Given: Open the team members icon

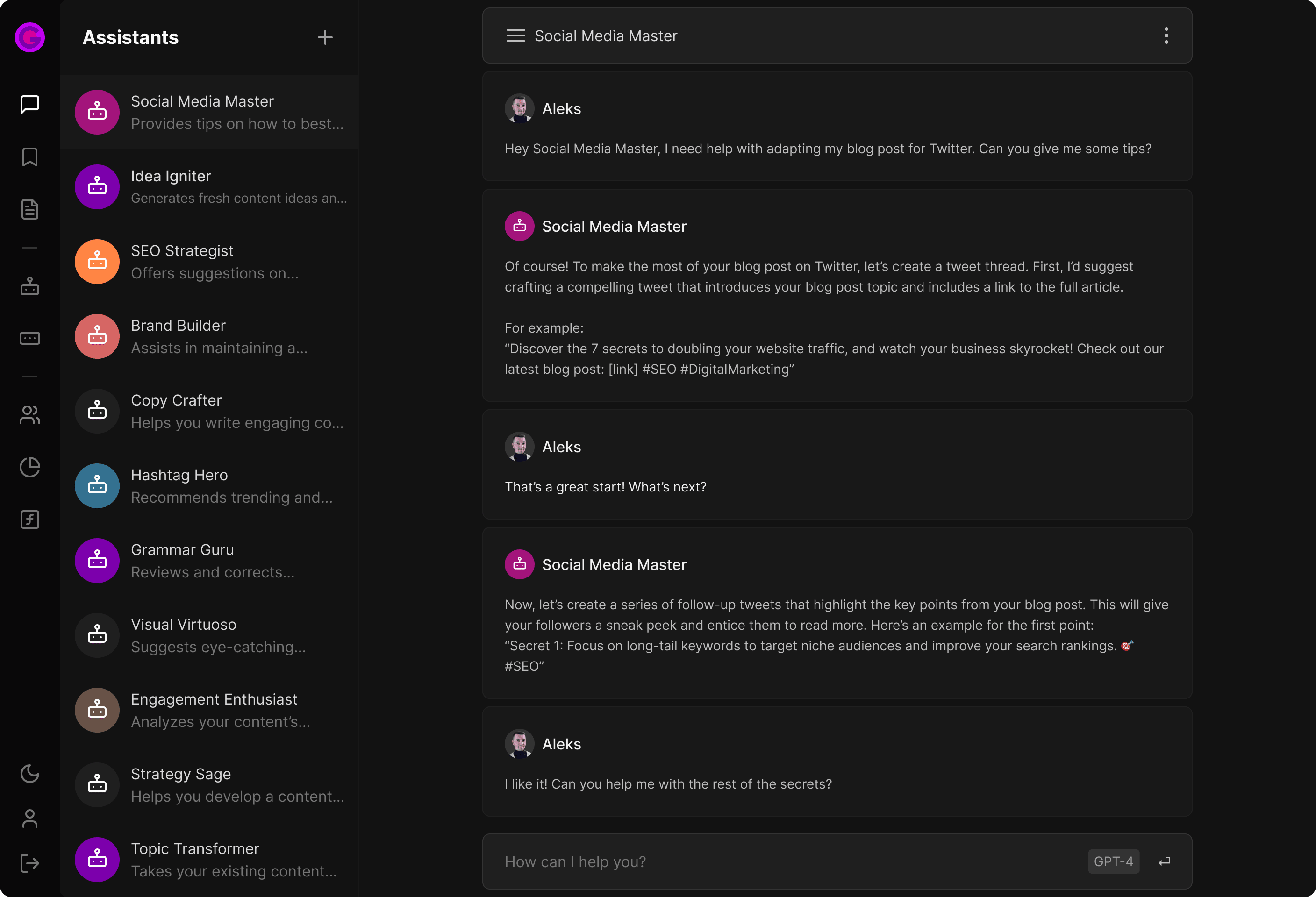Looking at the screenshot, I should 29,415.
